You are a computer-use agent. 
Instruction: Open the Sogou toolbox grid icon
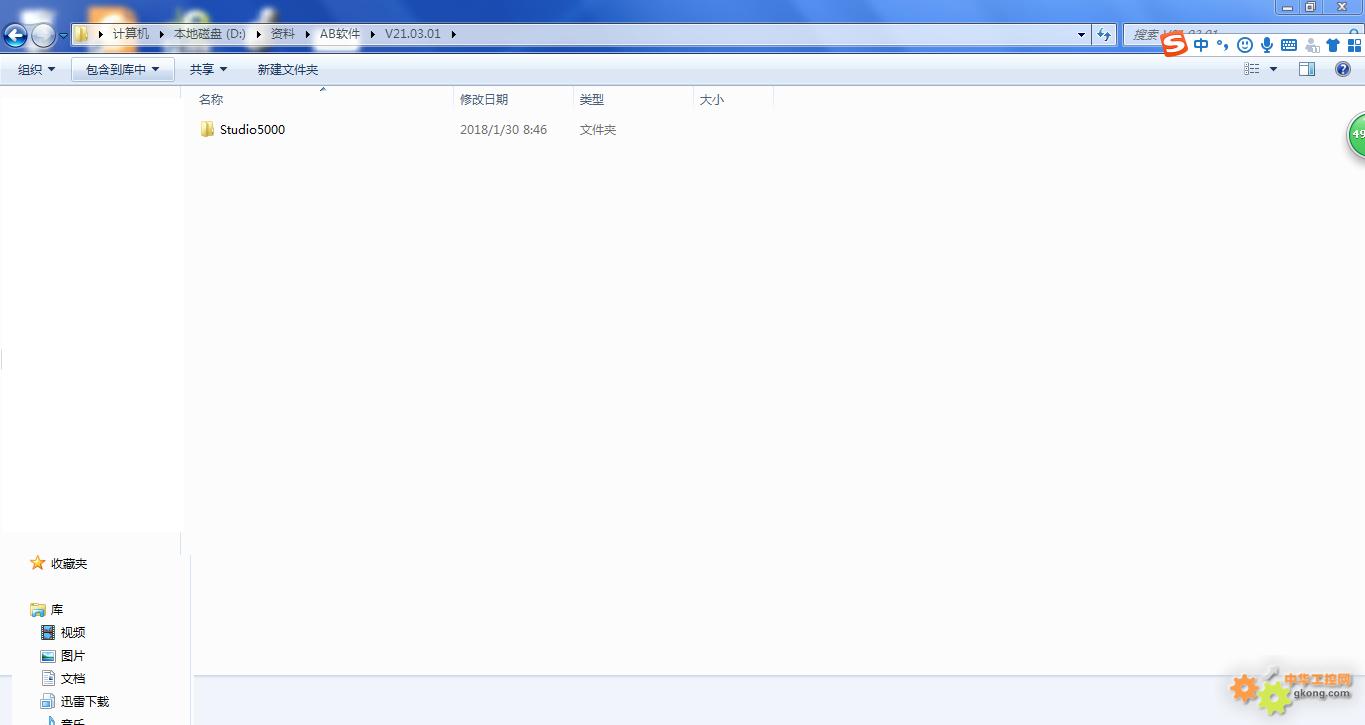pyautogui.click(x=1354, y=45)
